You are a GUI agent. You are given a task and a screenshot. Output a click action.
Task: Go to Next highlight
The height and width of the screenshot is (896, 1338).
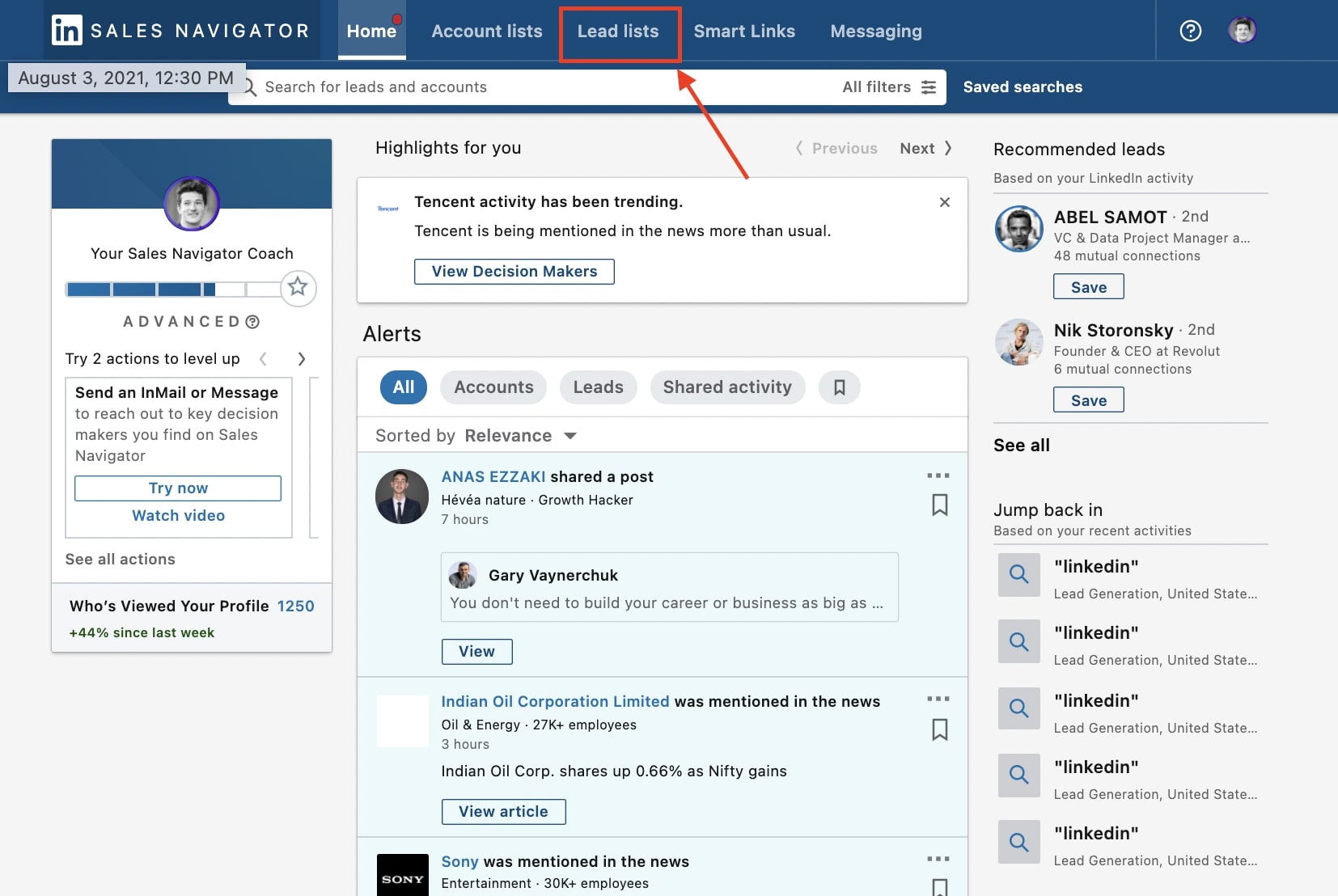[x=926, y=149]
